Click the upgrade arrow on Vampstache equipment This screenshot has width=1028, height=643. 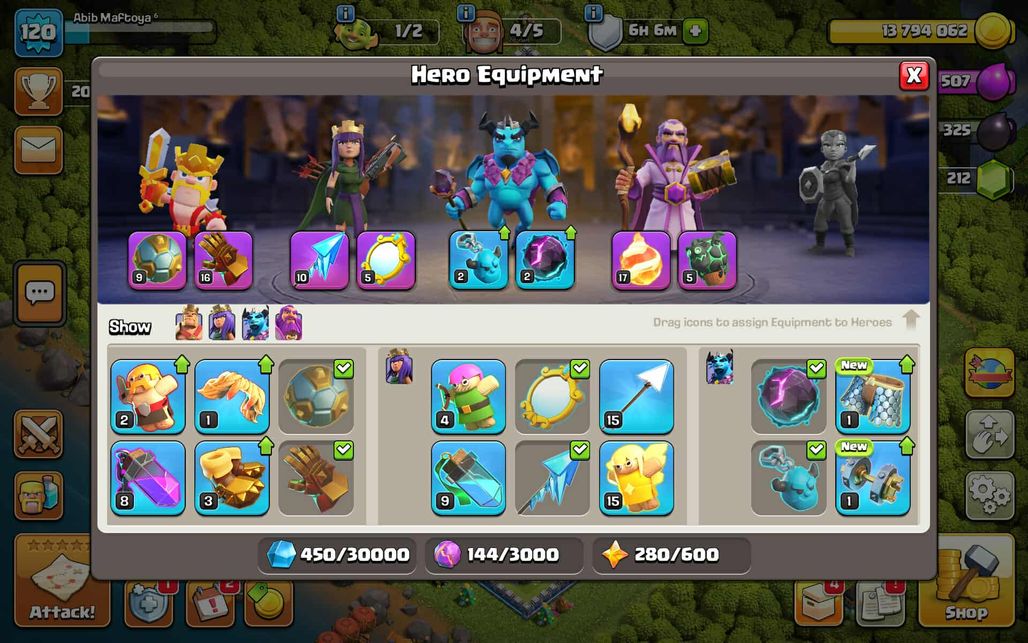(266, 364)
